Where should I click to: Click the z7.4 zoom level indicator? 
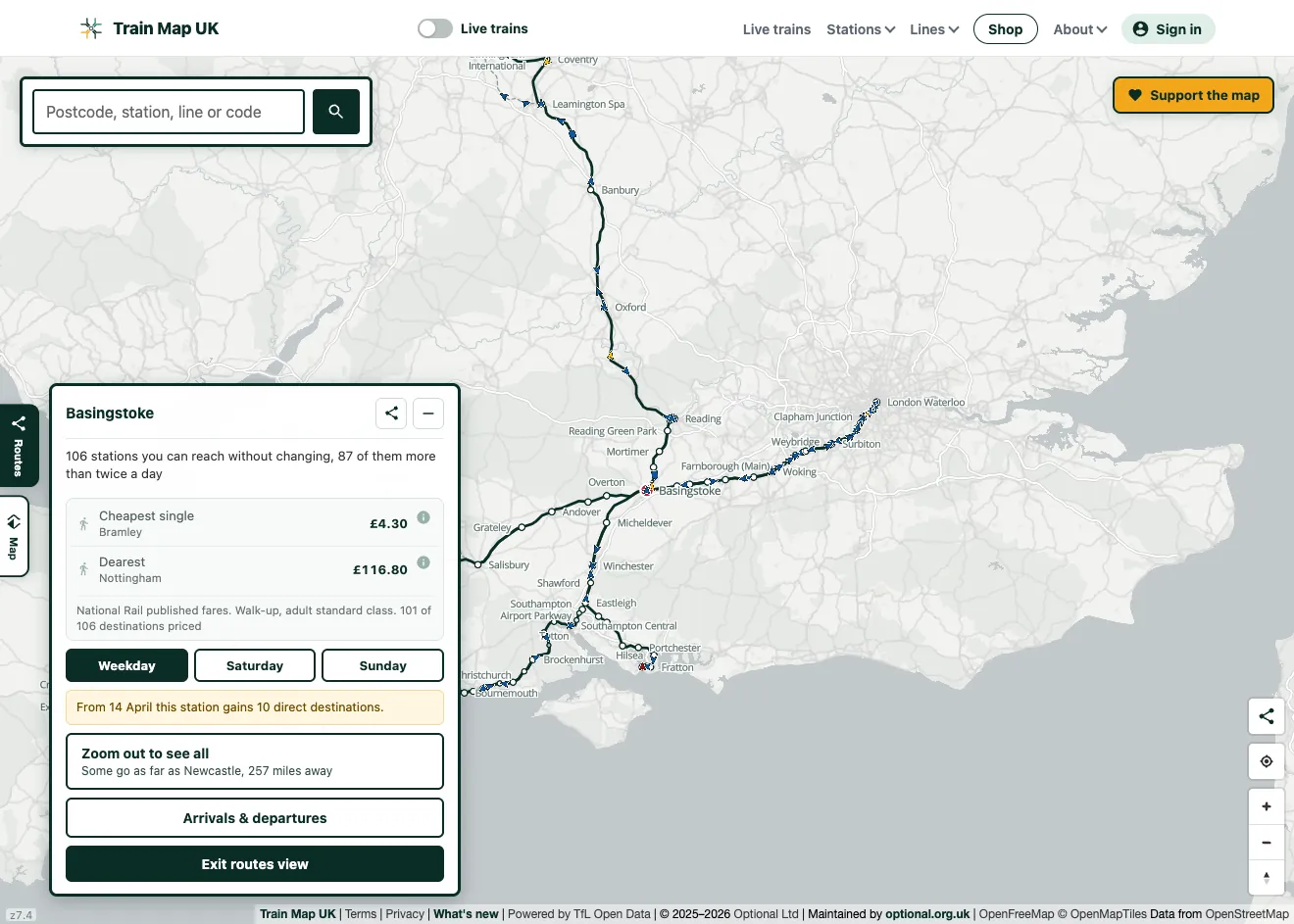point(21,915)
